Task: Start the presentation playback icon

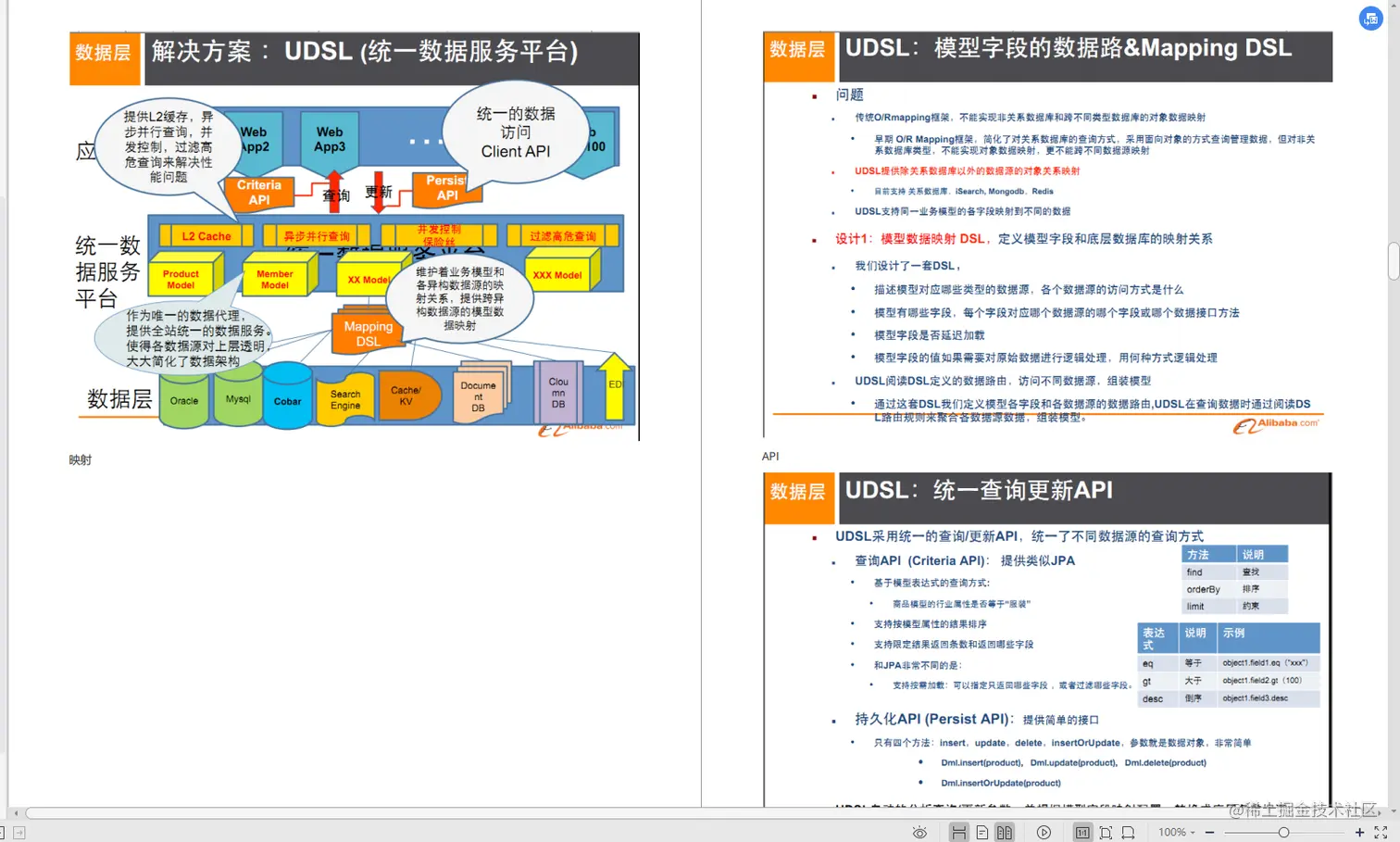Action: pos(1044,832)
